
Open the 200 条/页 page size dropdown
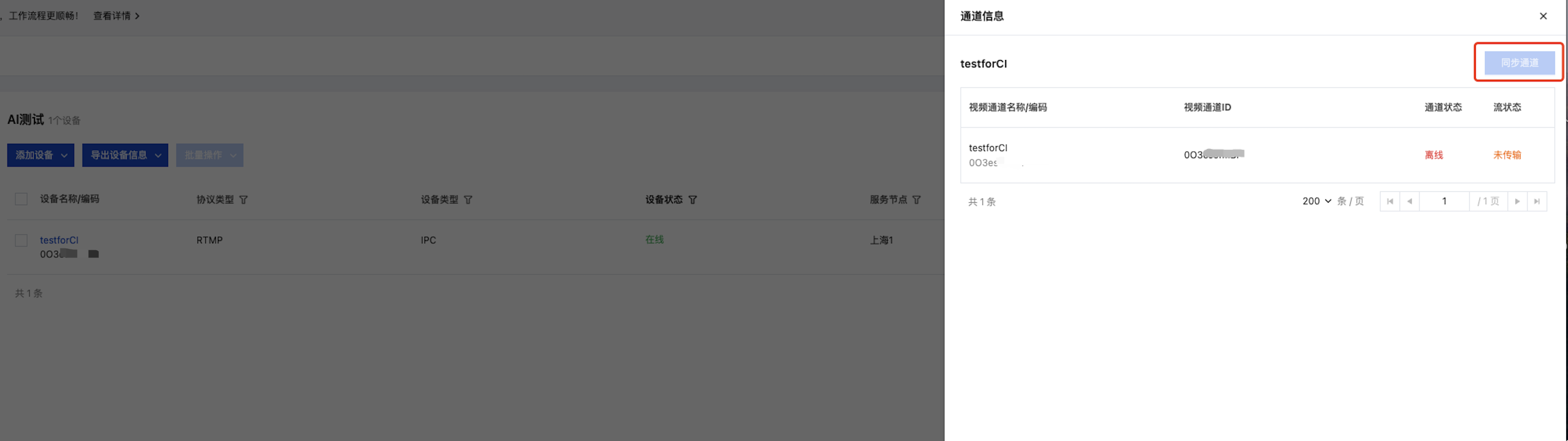tap(1317, 201)
